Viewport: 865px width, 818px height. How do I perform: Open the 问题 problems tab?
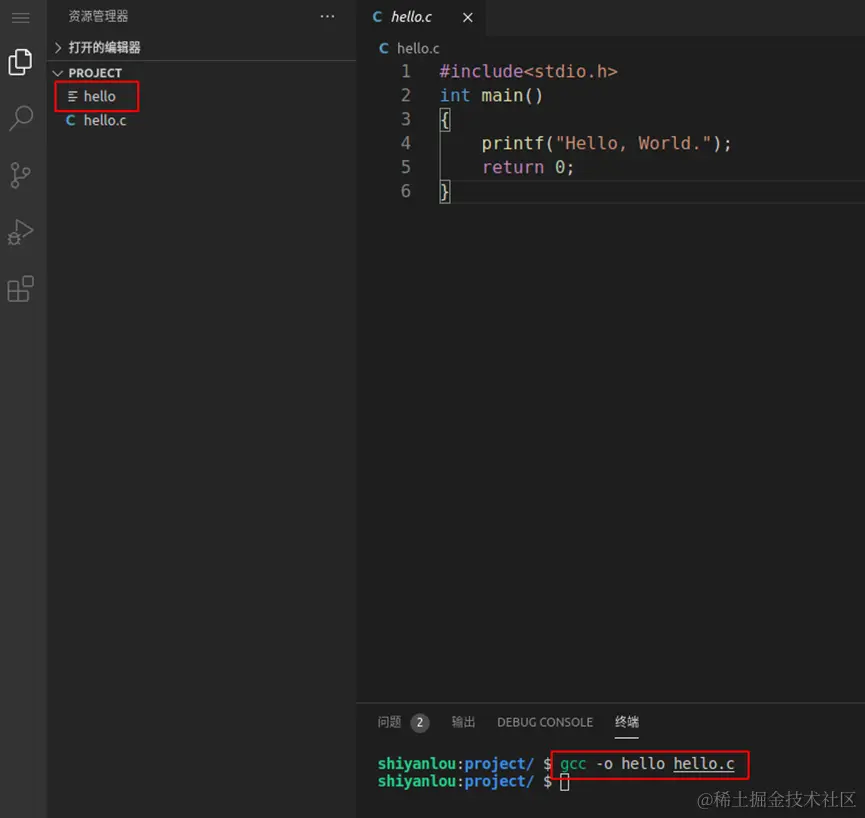[389, 722]
